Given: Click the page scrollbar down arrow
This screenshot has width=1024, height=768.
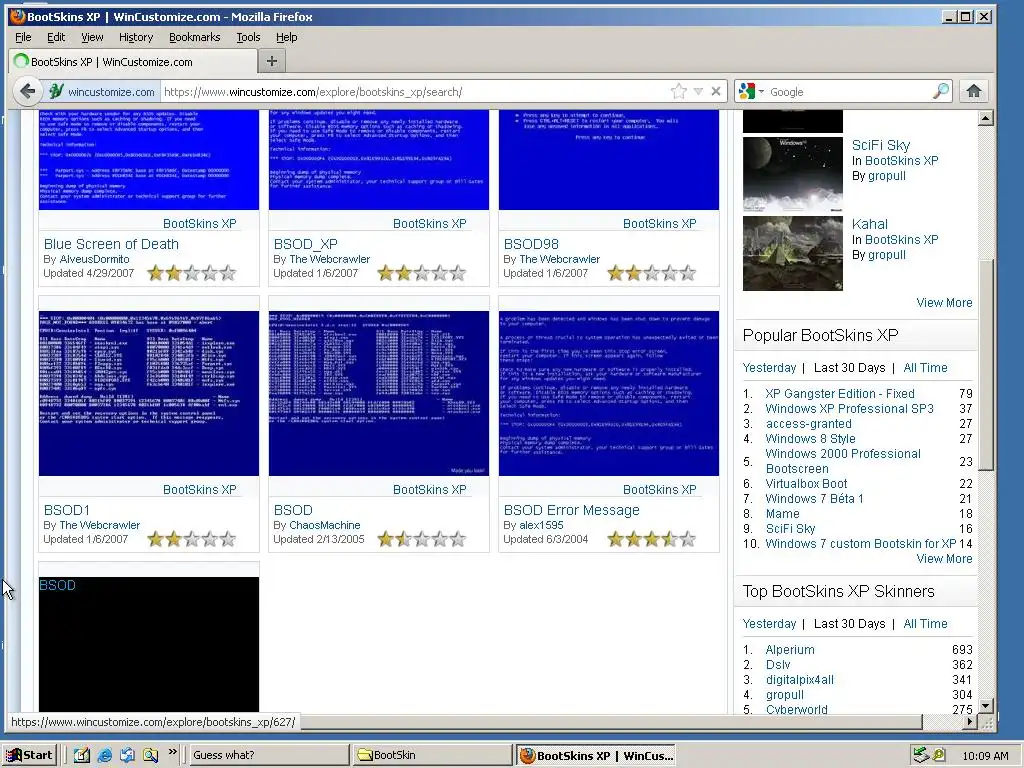Looking at the screenshot, I should click(x=985, y=705).
